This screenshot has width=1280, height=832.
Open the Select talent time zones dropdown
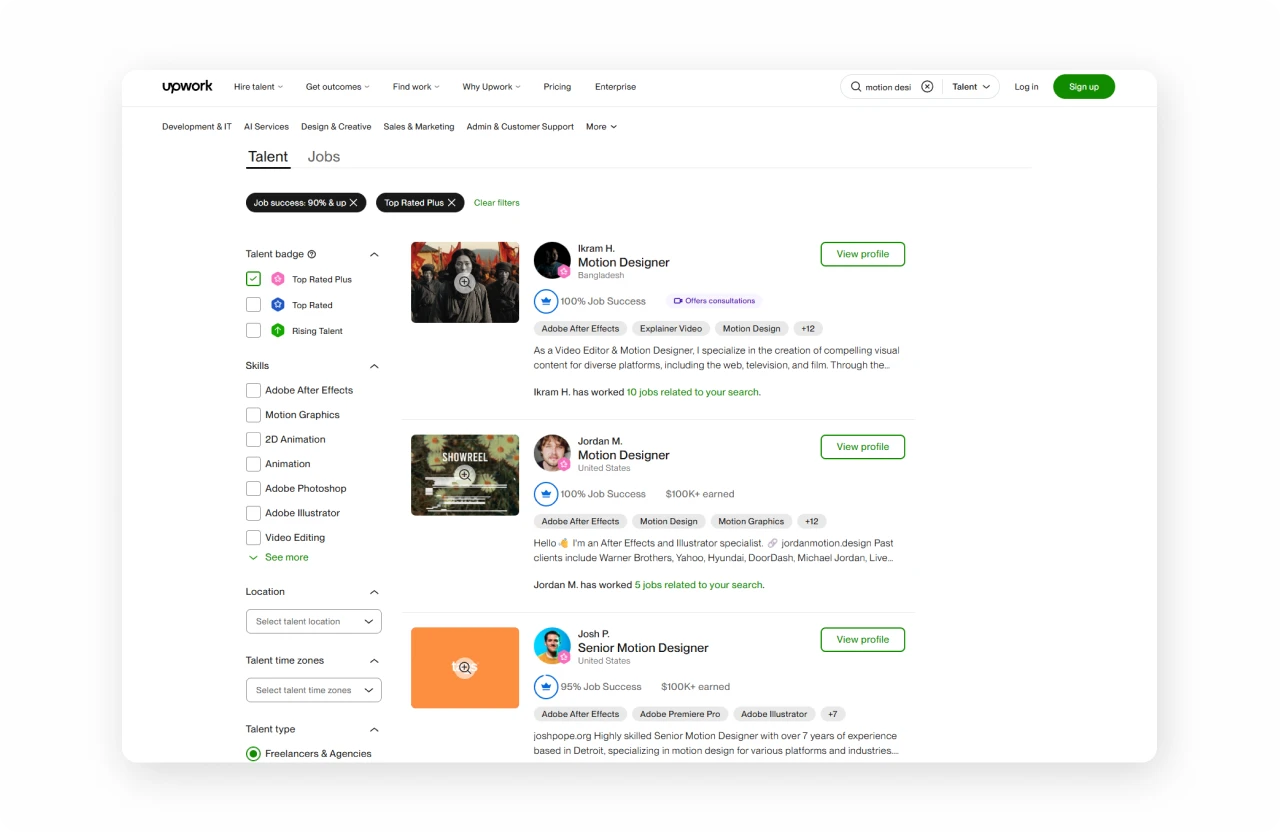click(x=314, y=690)
